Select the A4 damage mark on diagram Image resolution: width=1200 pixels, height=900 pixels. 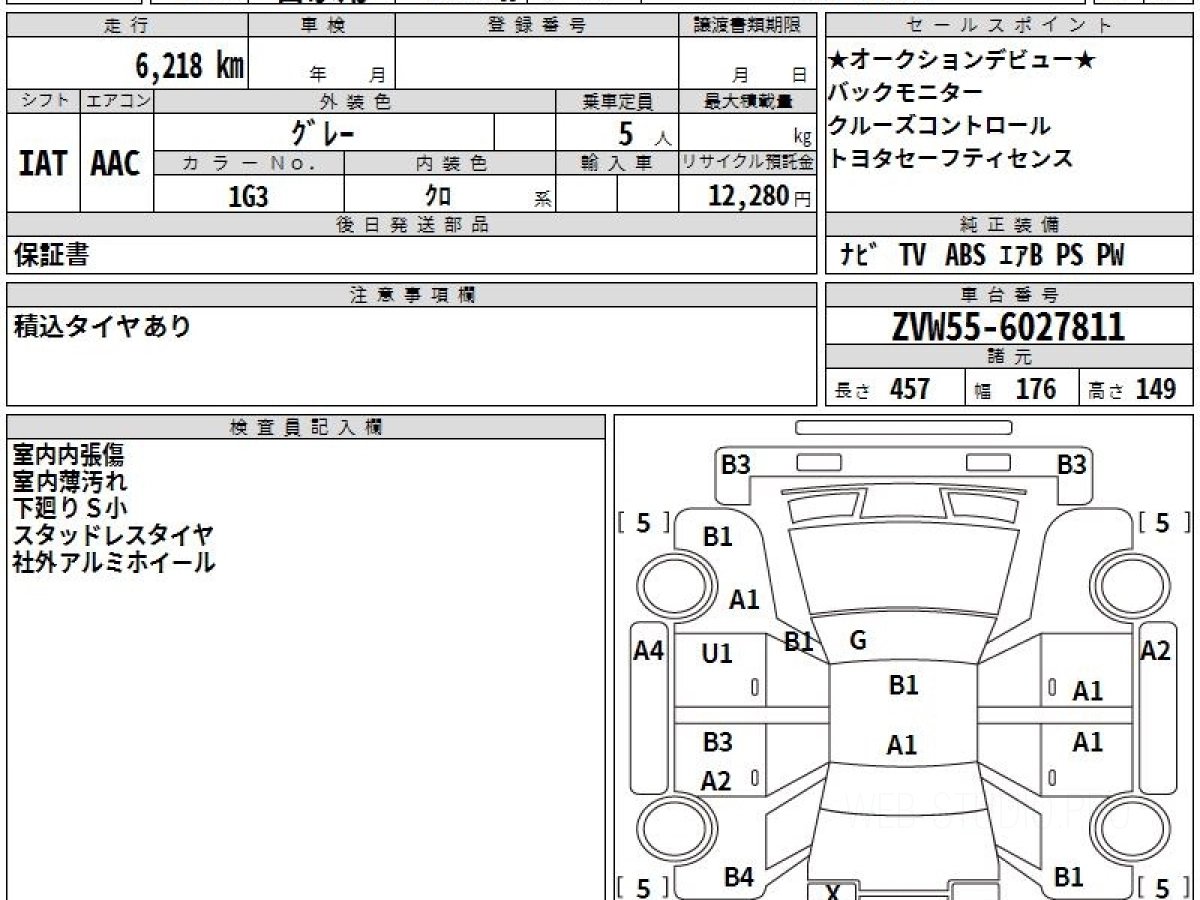coord(649,651)
